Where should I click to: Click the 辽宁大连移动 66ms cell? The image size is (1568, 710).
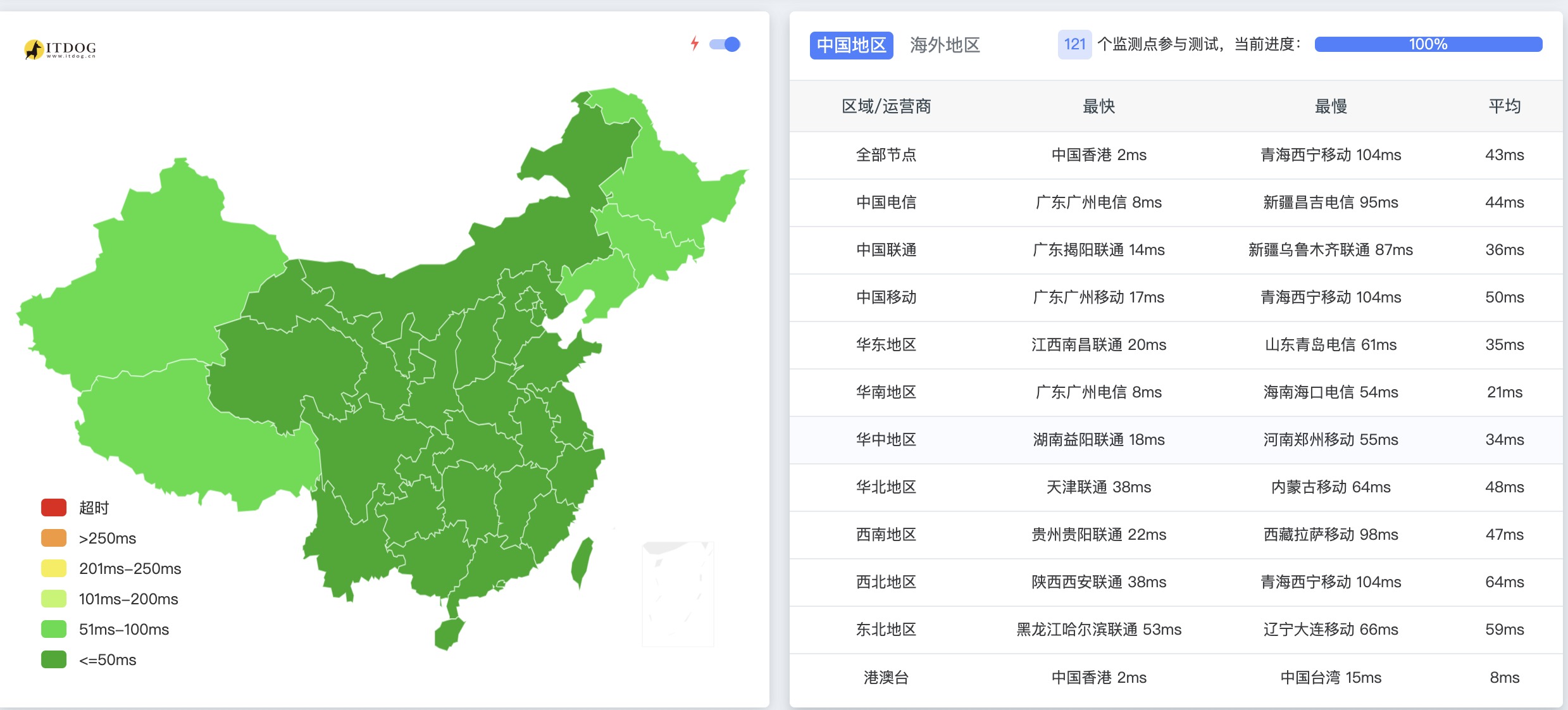tap(1331, 630)
